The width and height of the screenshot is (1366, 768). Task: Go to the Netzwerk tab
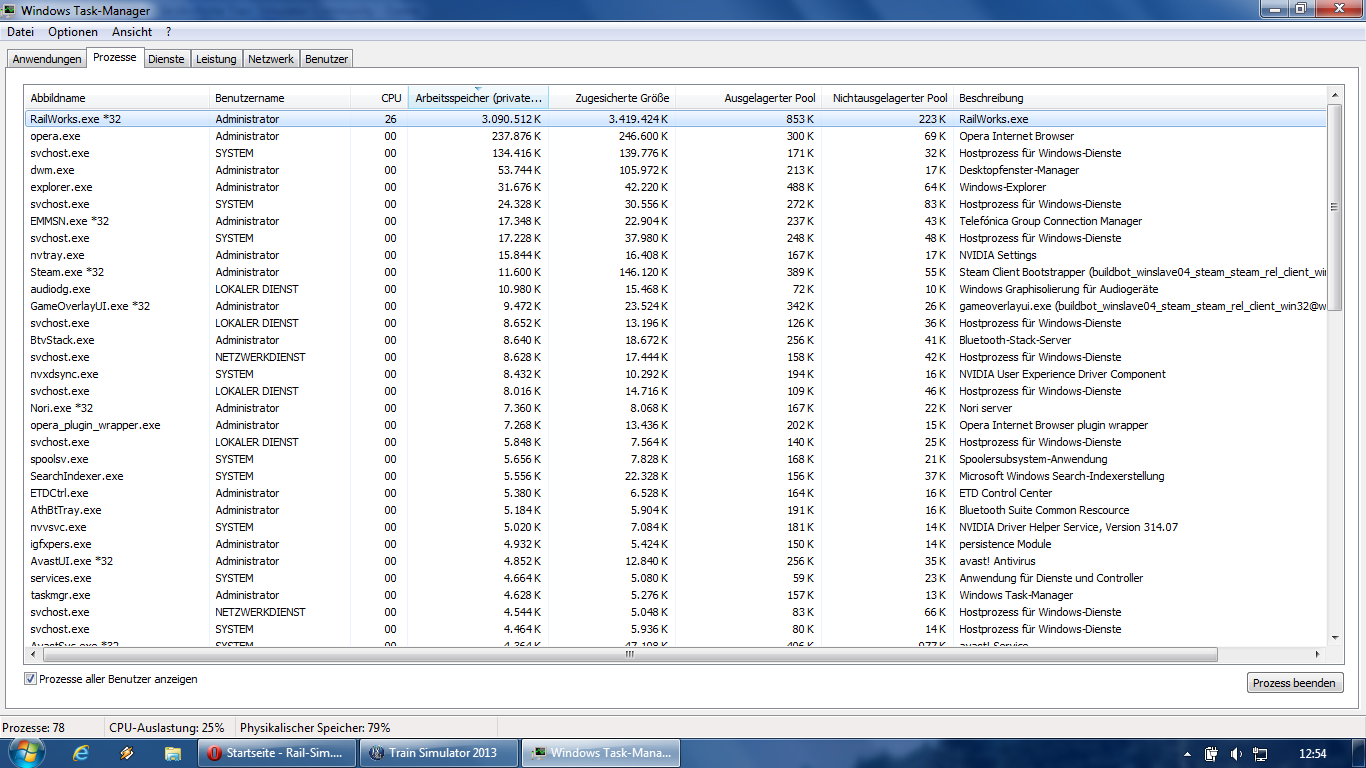point(271,59)
